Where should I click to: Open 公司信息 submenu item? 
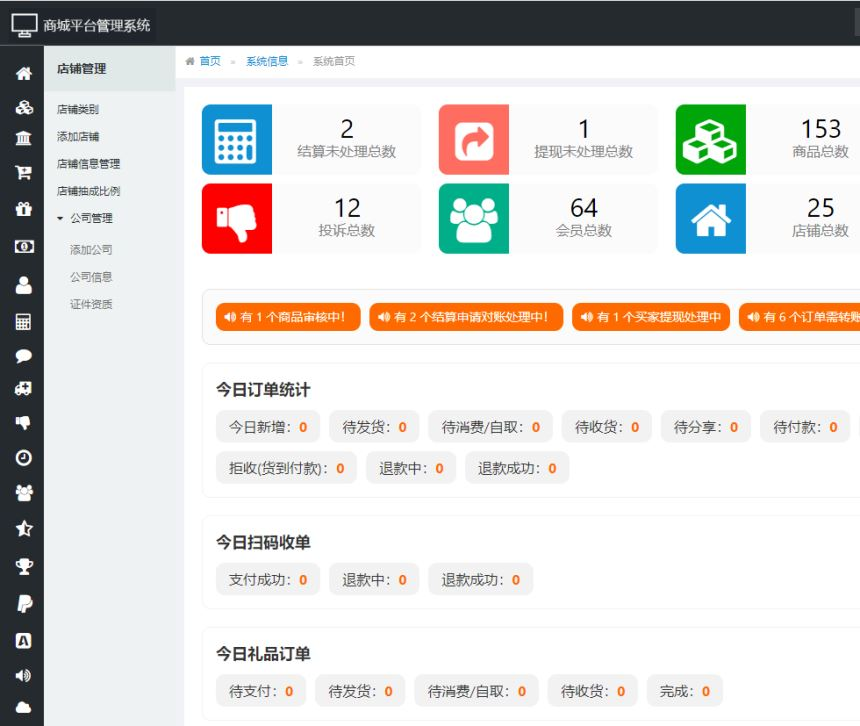point(91,277)
